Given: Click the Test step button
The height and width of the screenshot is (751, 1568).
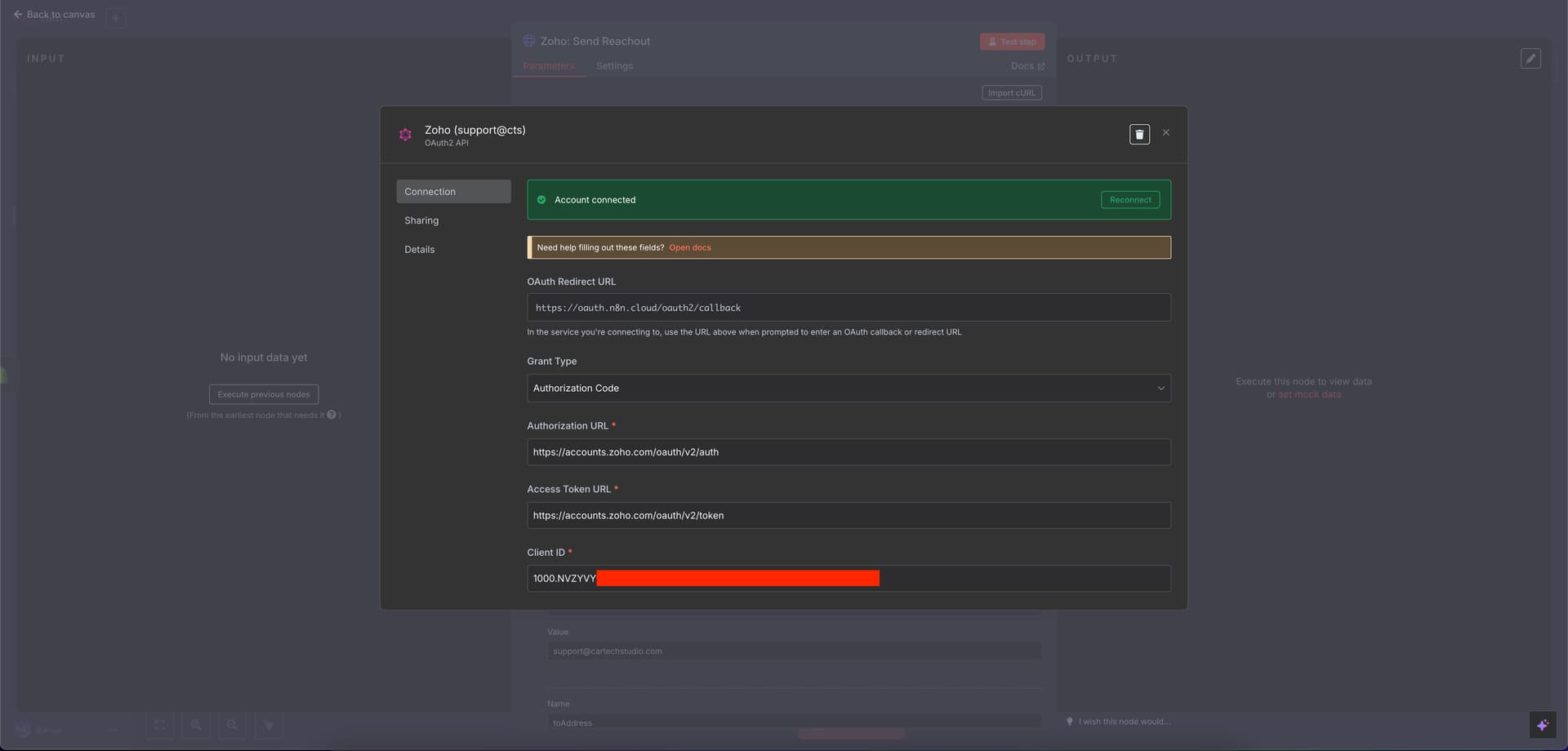Looking at the screenshot, I should pyautogui.click(x=1012, y=42).
